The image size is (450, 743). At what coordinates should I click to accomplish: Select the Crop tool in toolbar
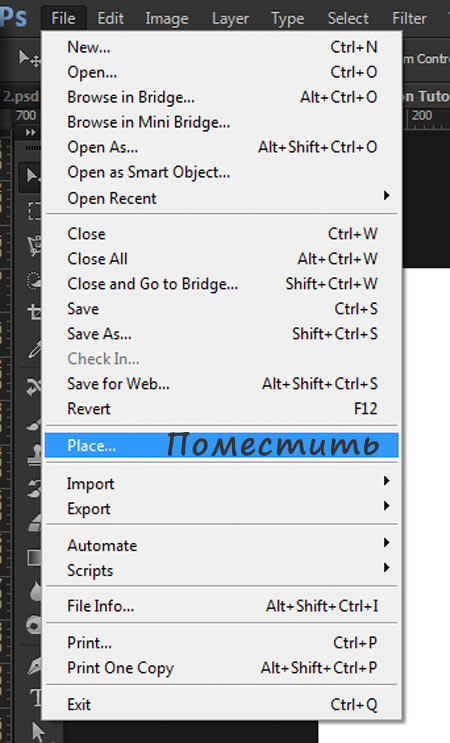34,312
